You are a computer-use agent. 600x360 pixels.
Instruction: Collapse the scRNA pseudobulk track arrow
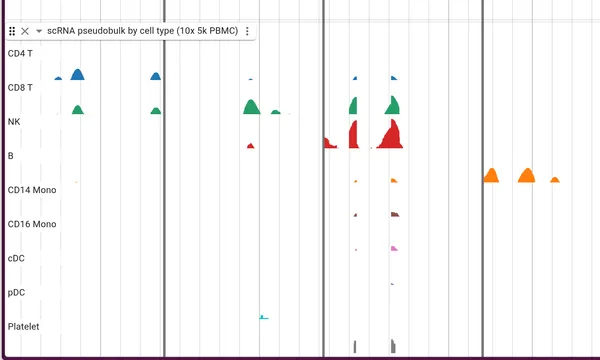39,31
